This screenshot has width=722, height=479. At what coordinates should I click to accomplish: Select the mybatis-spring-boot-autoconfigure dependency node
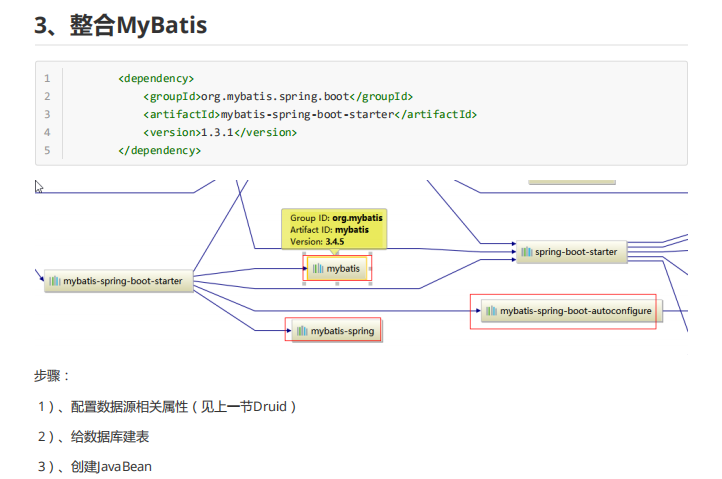[x=571, y=311]
